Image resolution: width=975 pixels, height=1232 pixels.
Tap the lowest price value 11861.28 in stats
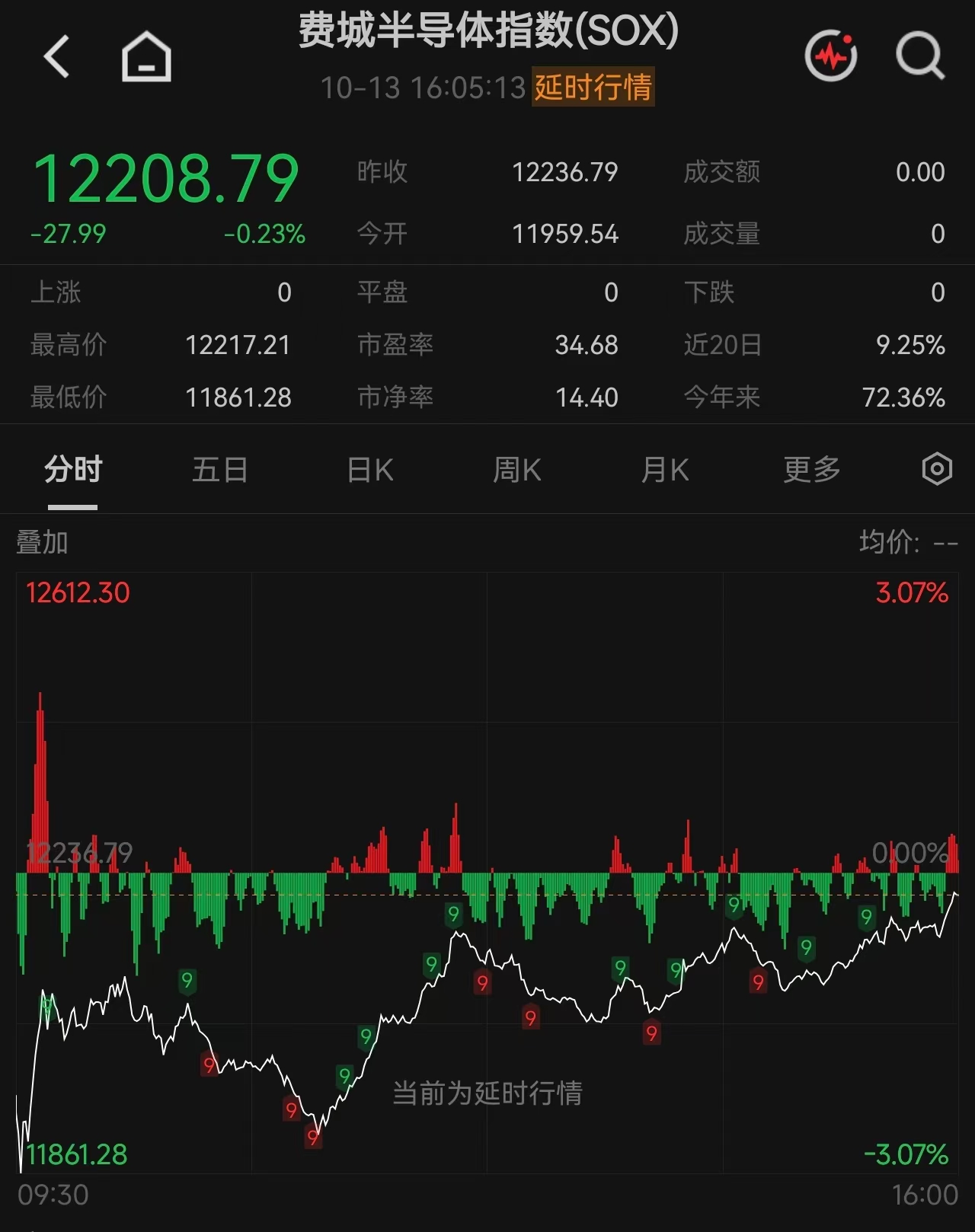pos(238,397)
